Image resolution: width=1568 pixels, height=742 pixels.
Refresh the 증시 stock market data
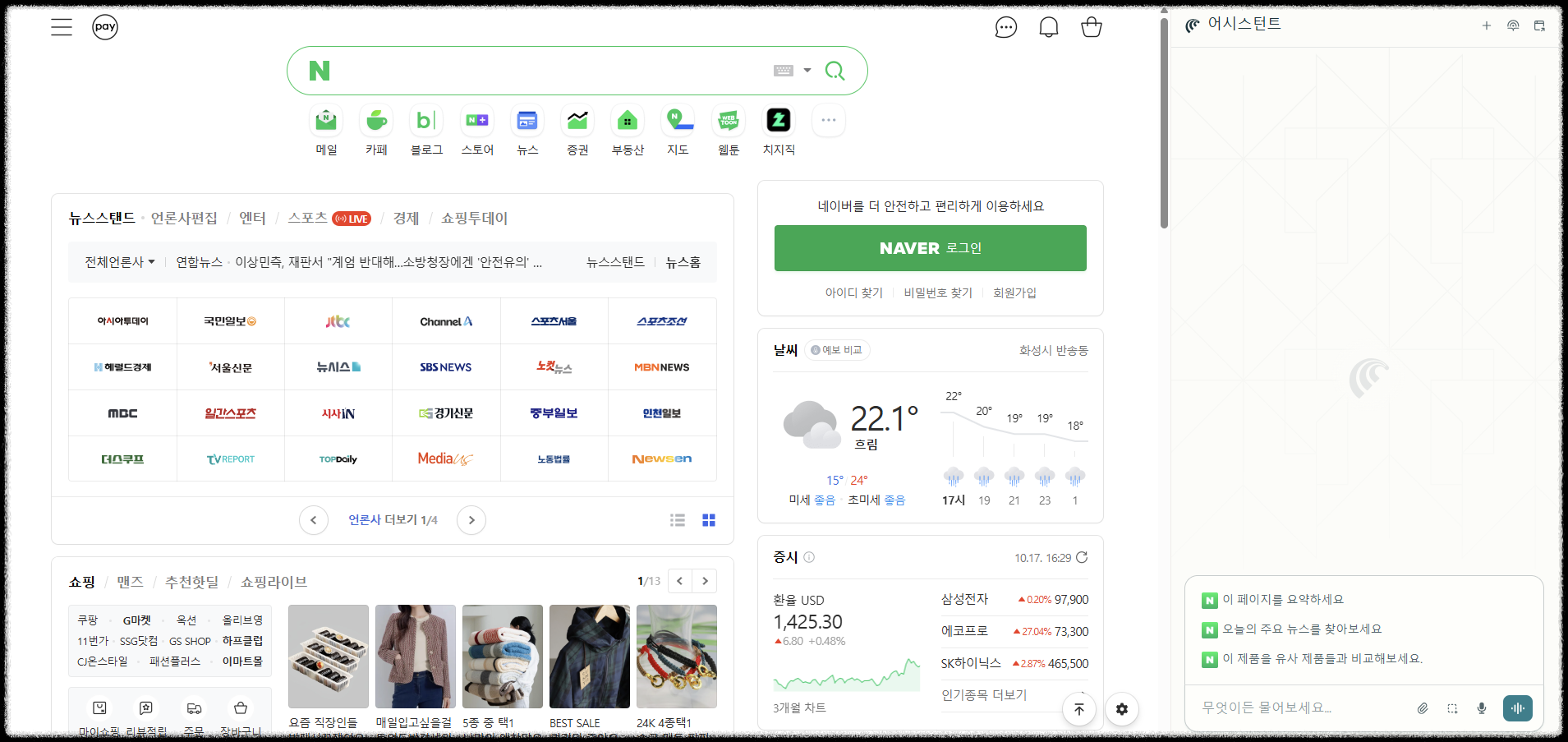(x=1083, y=557)
